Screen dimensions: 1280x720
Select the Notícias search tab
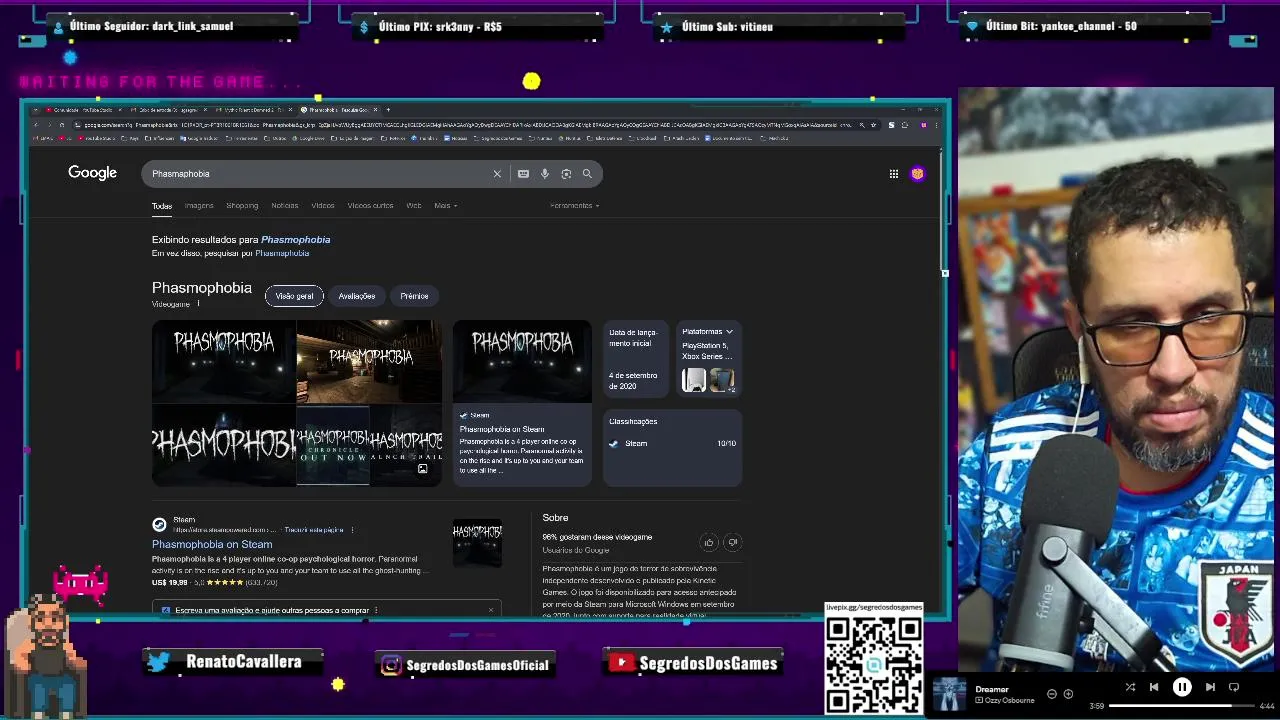[285, 206]
